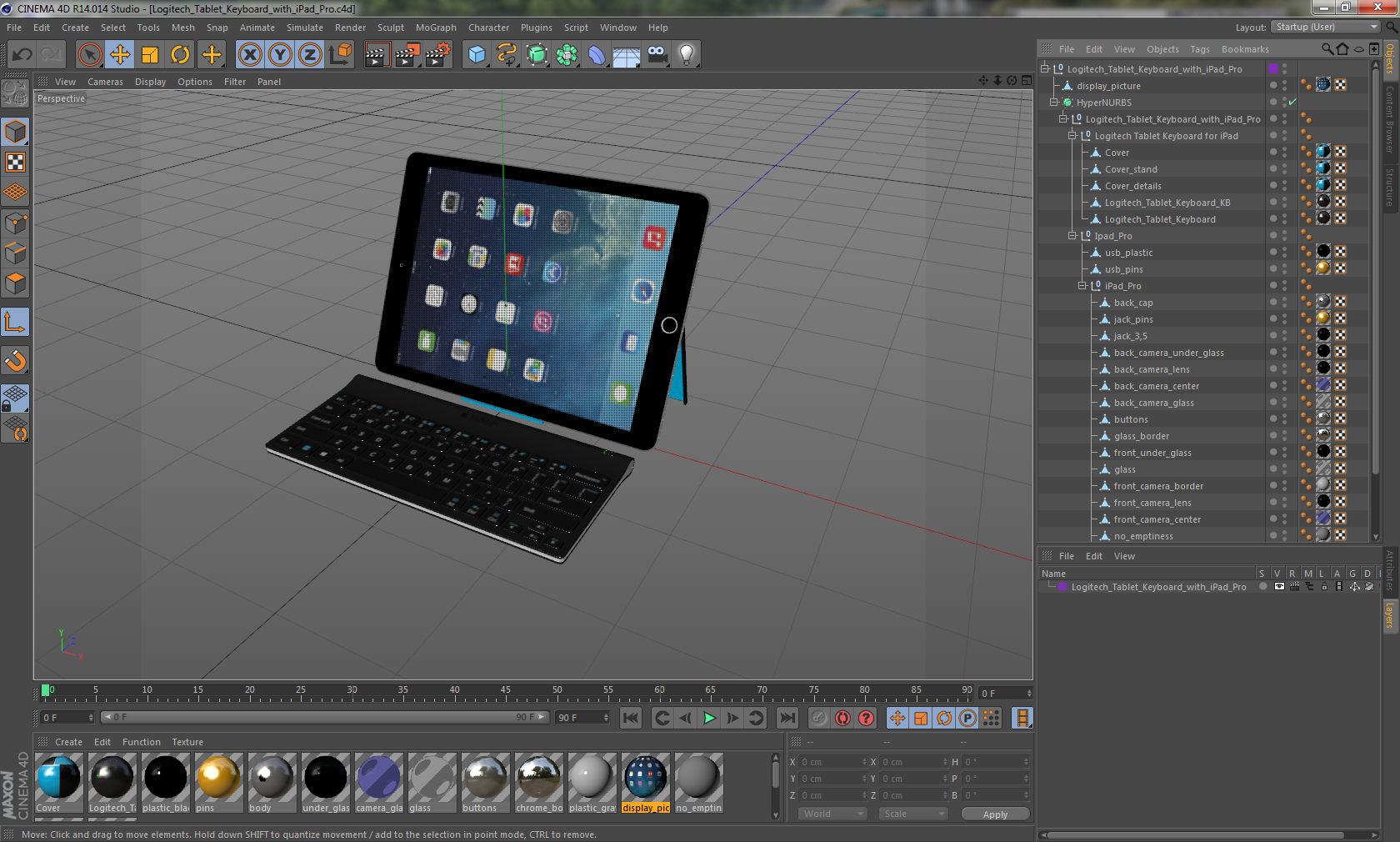
Task: Toggle HyperNURBS enable checkmark
Action: coord(1292,103)
